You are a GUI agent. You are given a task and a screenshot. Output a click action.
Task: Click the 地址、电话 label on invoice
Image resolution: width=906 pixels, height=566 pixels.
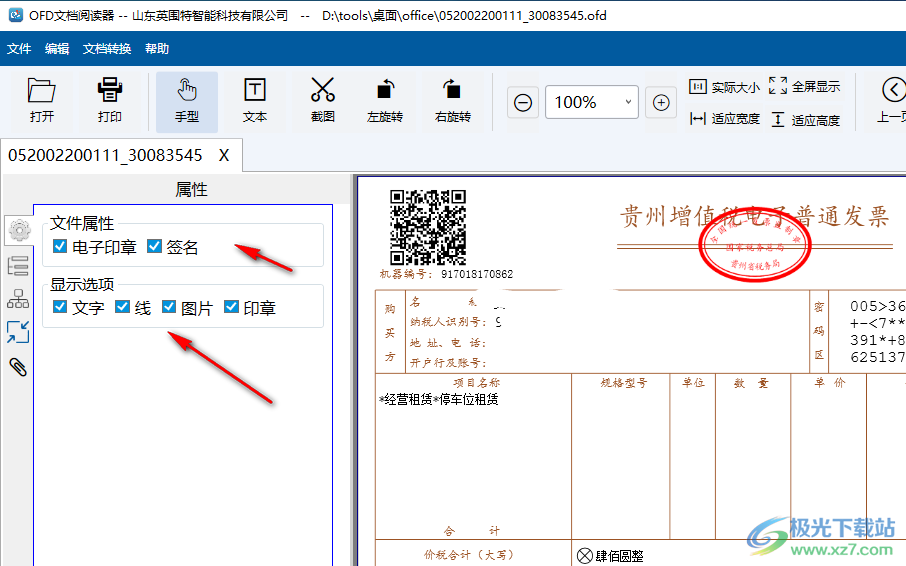tap(448, 342)
